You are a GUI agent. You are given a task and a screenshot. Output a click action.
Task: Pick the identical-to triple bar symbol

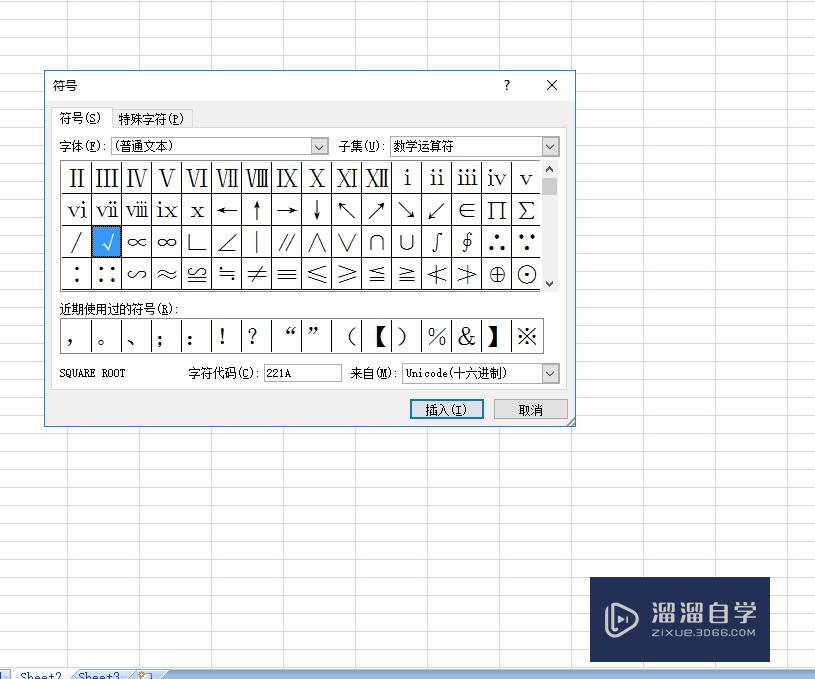point(287,273)
